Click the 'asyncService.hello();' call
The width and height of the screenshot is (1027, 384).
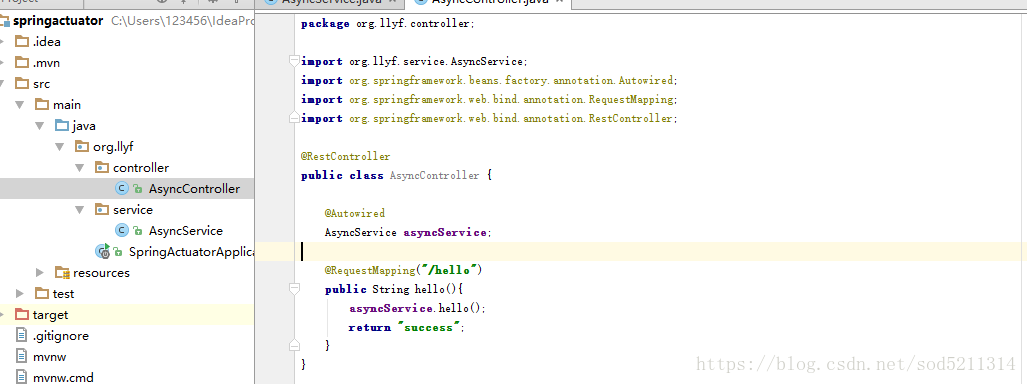point(417,308)
